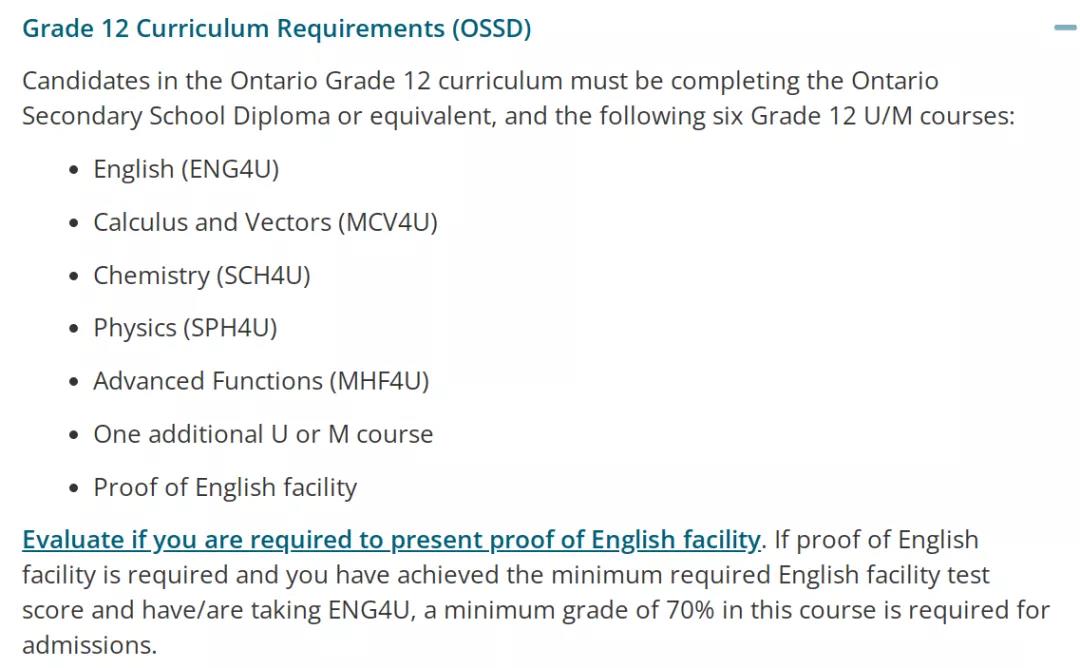Select the Physics (SPH4U) list entry

(x=185, y=328)
